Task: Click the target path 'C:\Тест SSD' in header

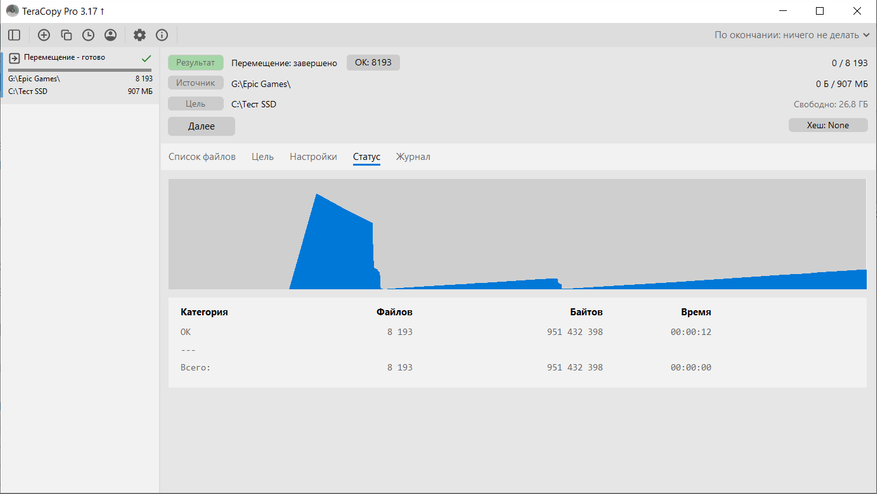Action: [253, 104]
